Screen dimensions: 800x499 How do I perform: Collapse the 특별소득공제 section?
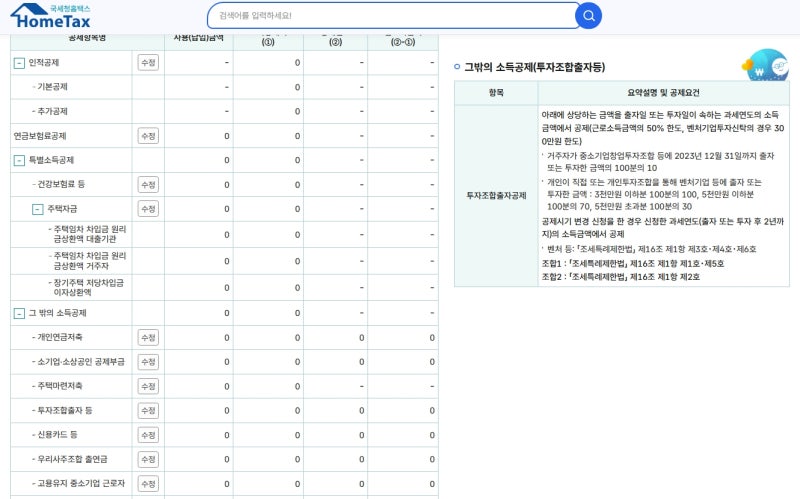(19, 161)
